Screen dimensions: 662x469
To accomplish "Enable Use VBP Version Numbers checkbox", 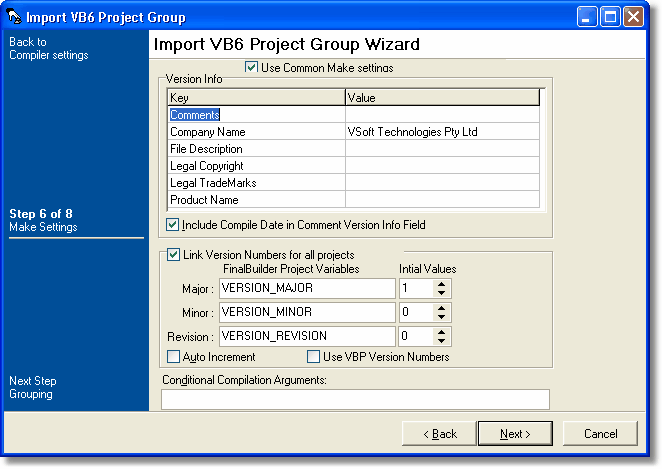I will [x=313, y=357].
